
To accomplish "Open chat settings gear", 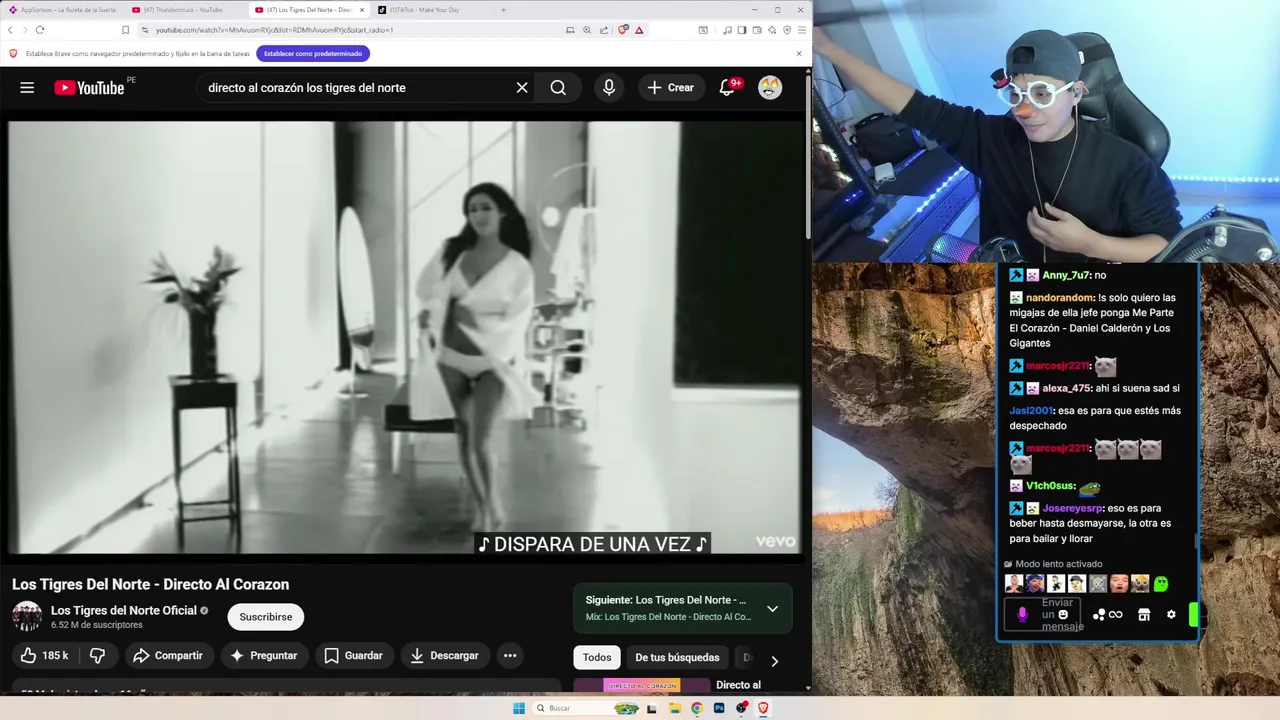I will pos(1171,615).
